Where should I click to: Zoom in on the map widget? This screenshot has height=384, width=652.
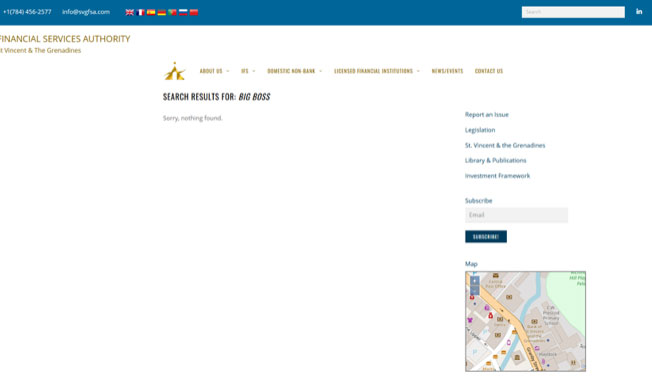474,281
